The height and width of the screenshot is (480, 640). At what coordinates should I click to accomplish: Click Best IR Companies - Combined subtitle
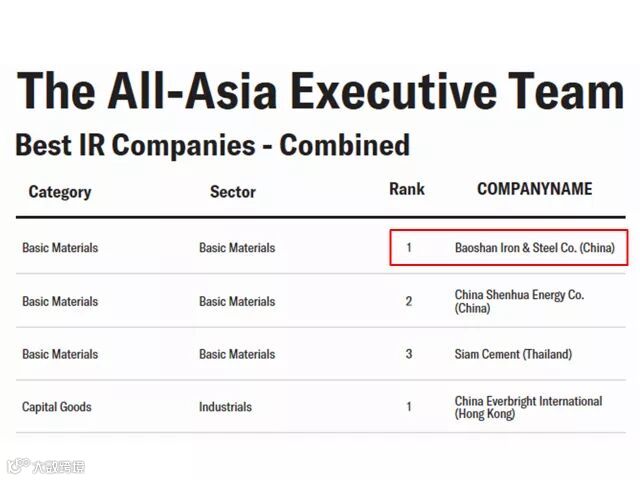212,145
